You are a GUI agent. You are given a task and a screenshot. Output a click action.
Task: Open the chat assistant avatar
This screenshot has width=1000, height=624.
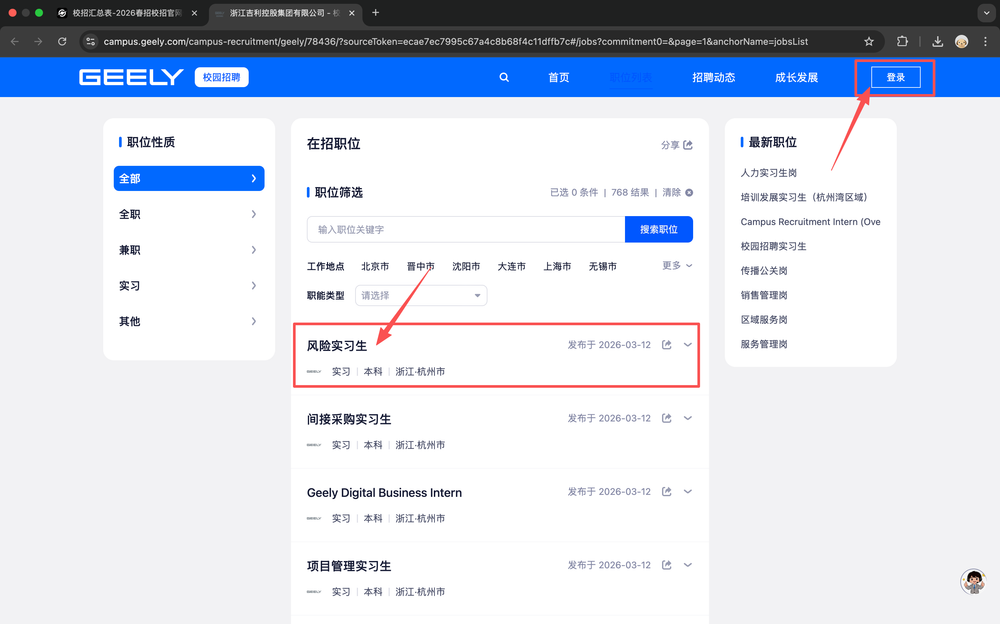tap(973, 582)
